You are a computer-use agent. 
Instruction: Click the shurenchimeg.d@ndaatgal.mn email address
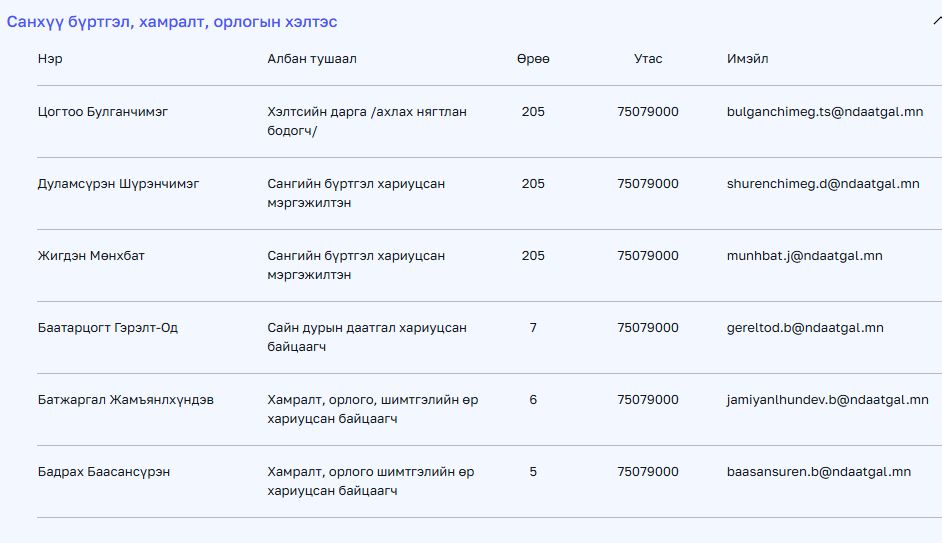point(823,184)
